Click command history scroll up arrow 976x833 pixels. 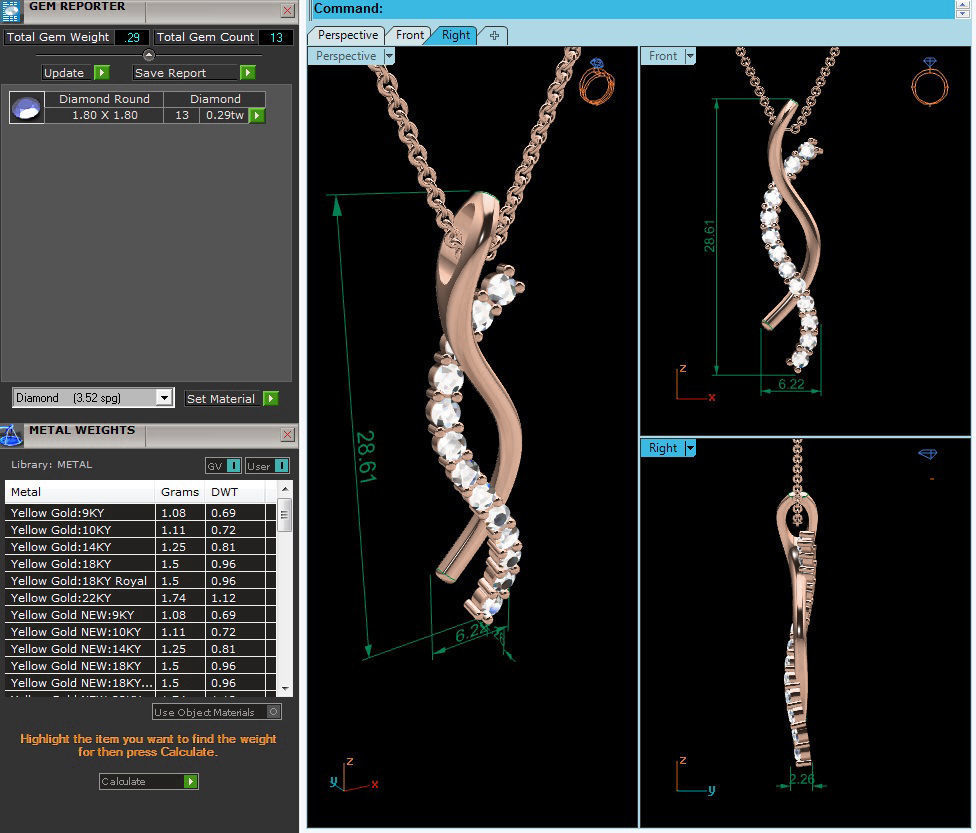(963, 5)
